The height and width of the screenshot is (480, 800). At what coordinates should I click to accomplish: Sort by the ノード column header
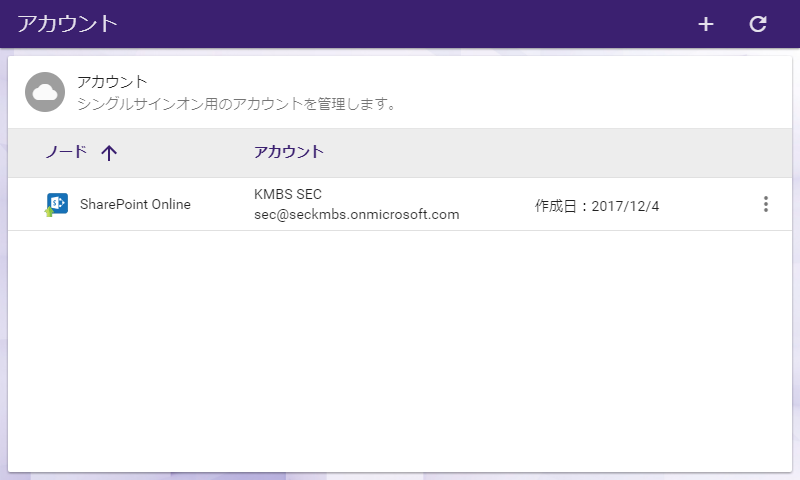[66, 152]
